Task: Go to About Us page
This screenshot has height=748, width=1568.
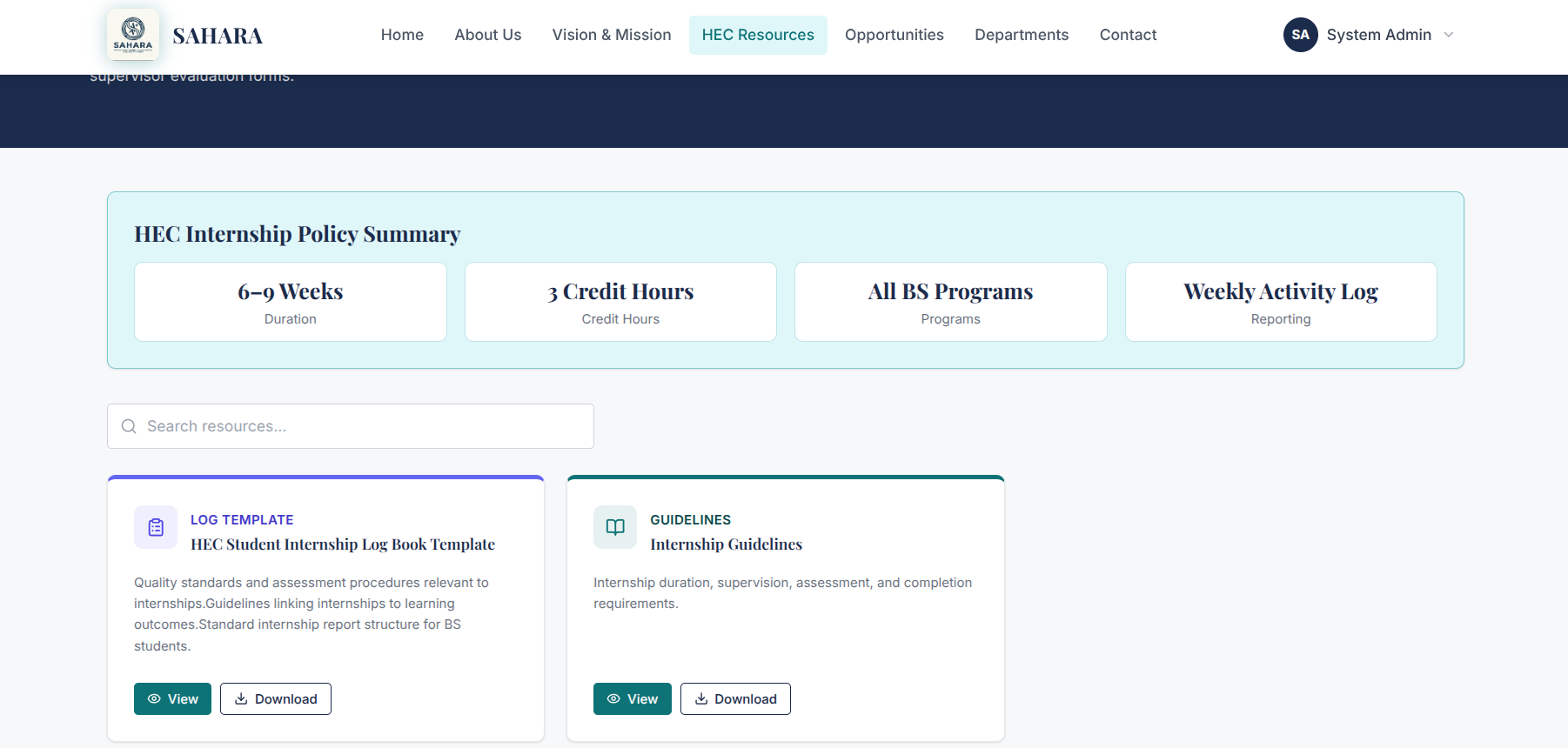Action: 488,35
